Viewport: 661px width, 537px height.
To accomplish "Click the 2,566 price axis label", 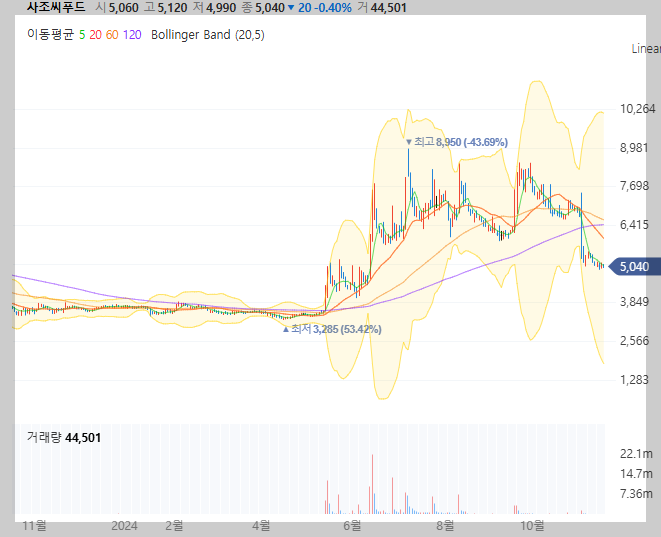I will coord(634,341).
